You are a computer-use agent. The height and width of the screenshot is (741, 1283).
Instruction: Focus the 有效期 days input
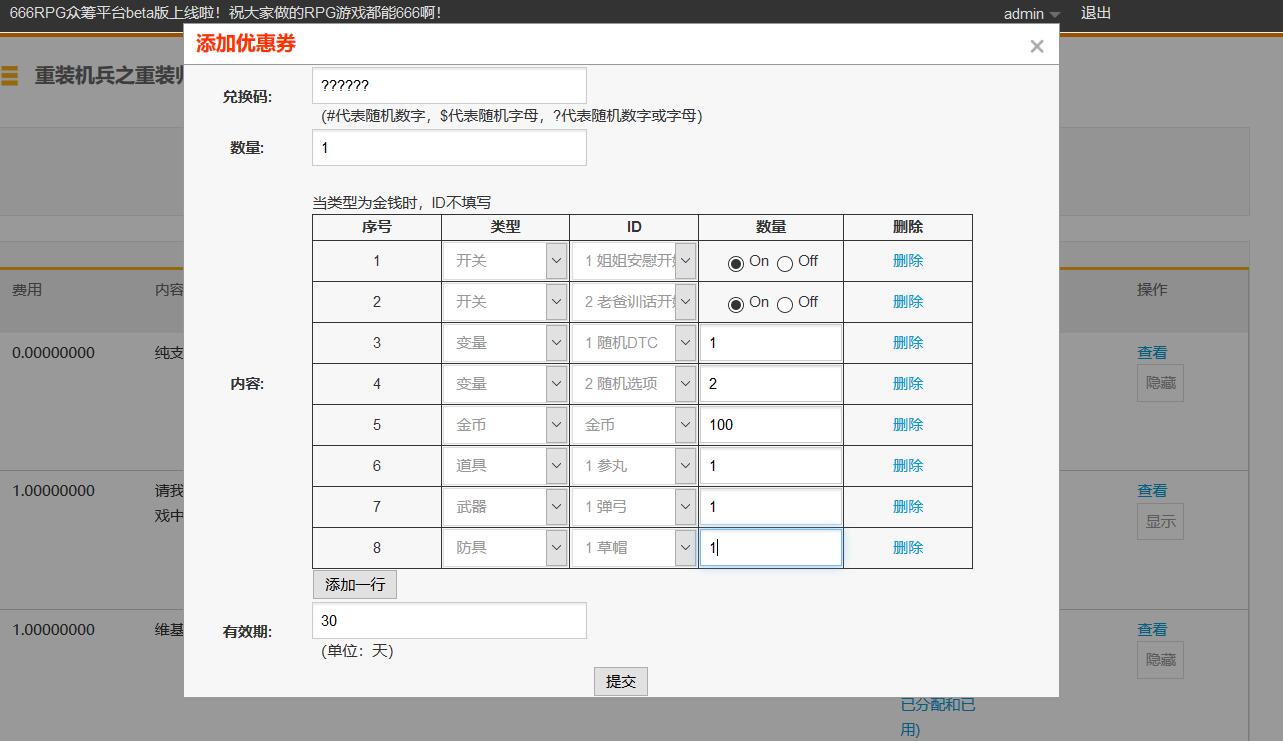tap(449, 621)
